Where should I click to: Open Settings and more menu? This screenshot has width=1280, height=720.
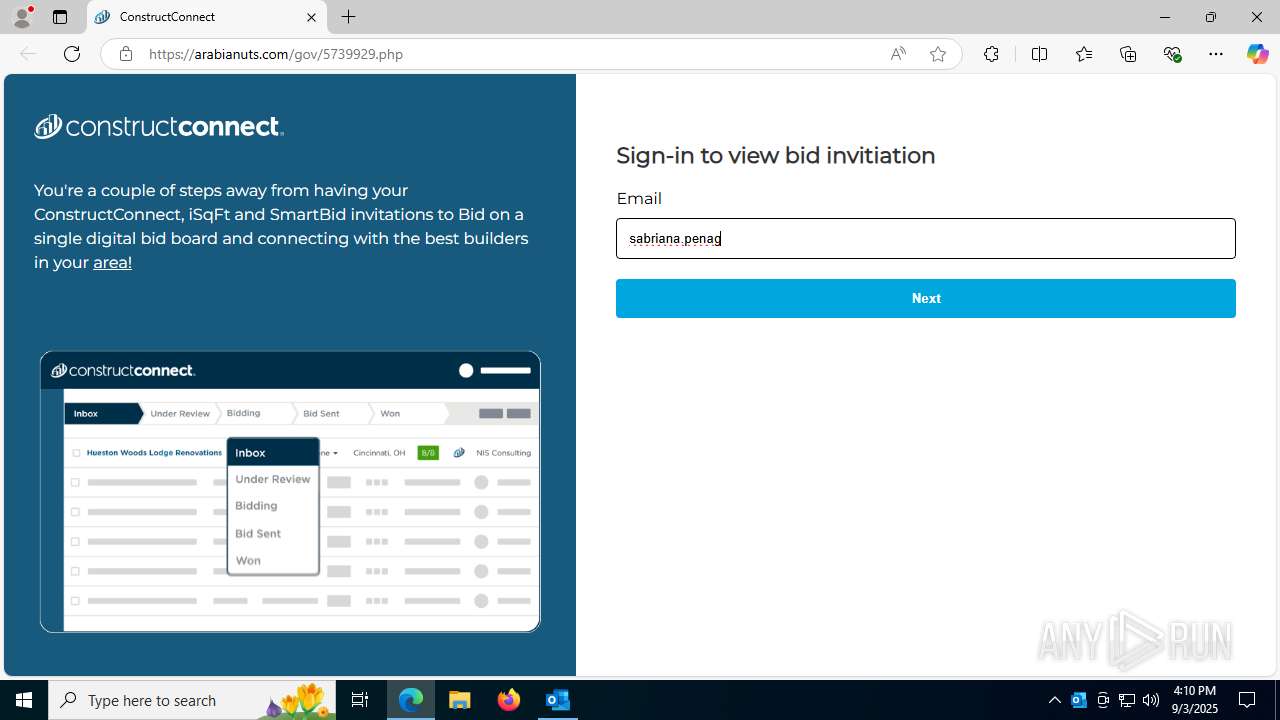coord(1216,54)
